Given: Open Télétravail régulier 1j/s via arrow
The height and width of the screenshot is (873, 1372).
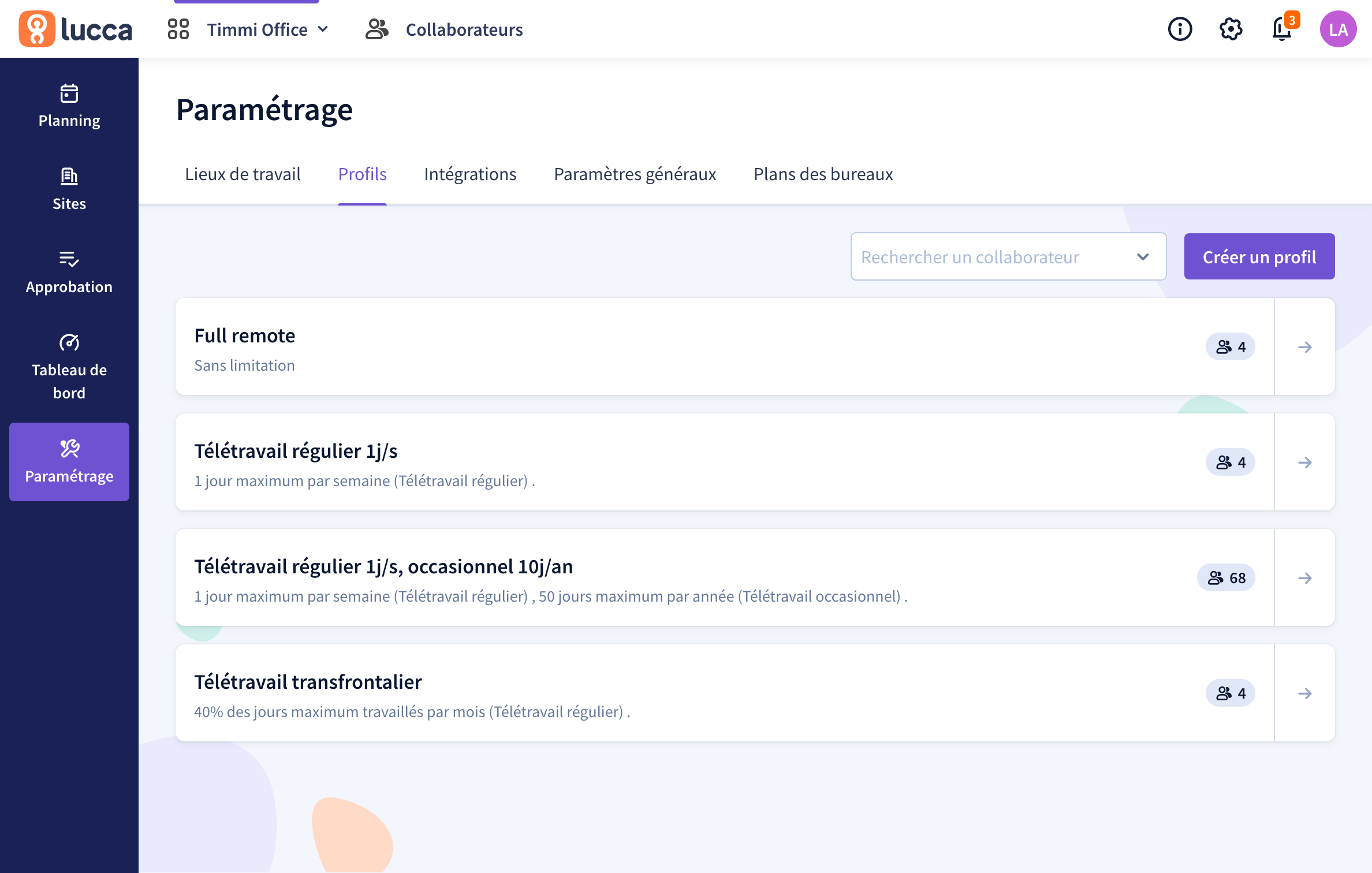Looking at the screenshot, I should 1304,462.
